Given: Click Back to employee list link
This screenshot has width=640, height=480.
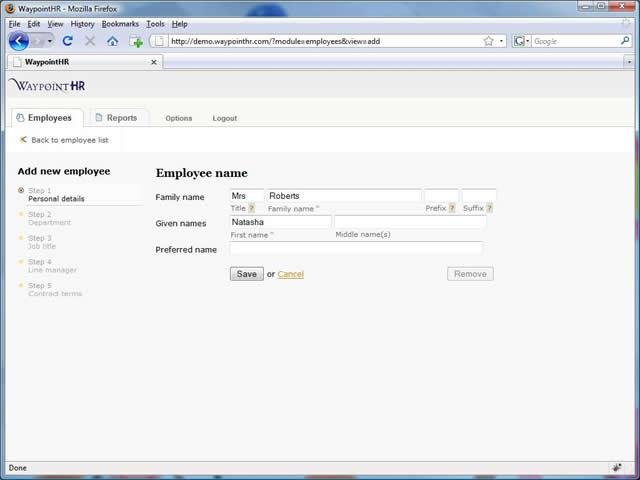Looking at the screenshot, I should [x=64, y=140].
